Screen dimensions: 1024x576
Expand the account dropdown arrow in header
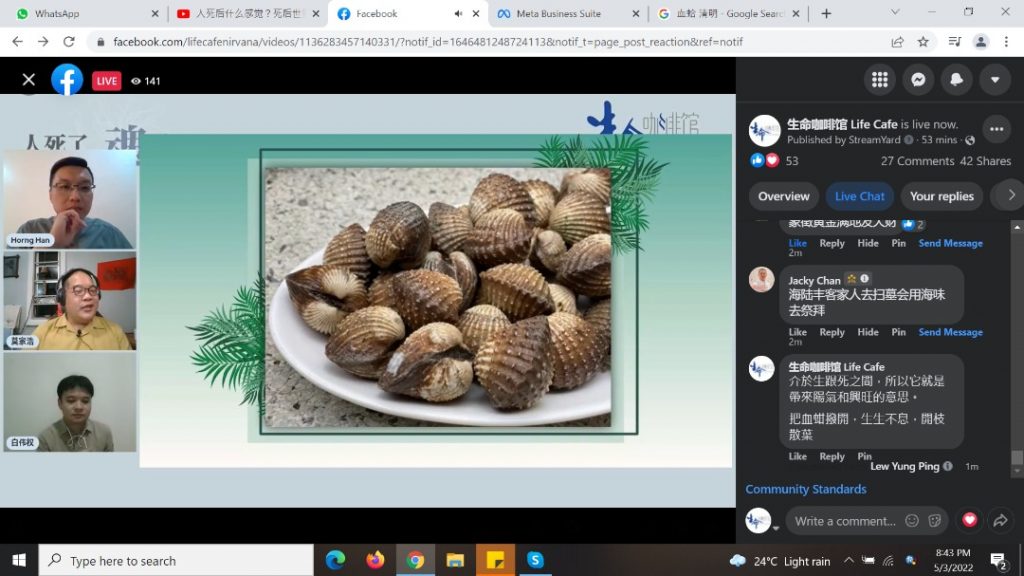tap(994, 80)
